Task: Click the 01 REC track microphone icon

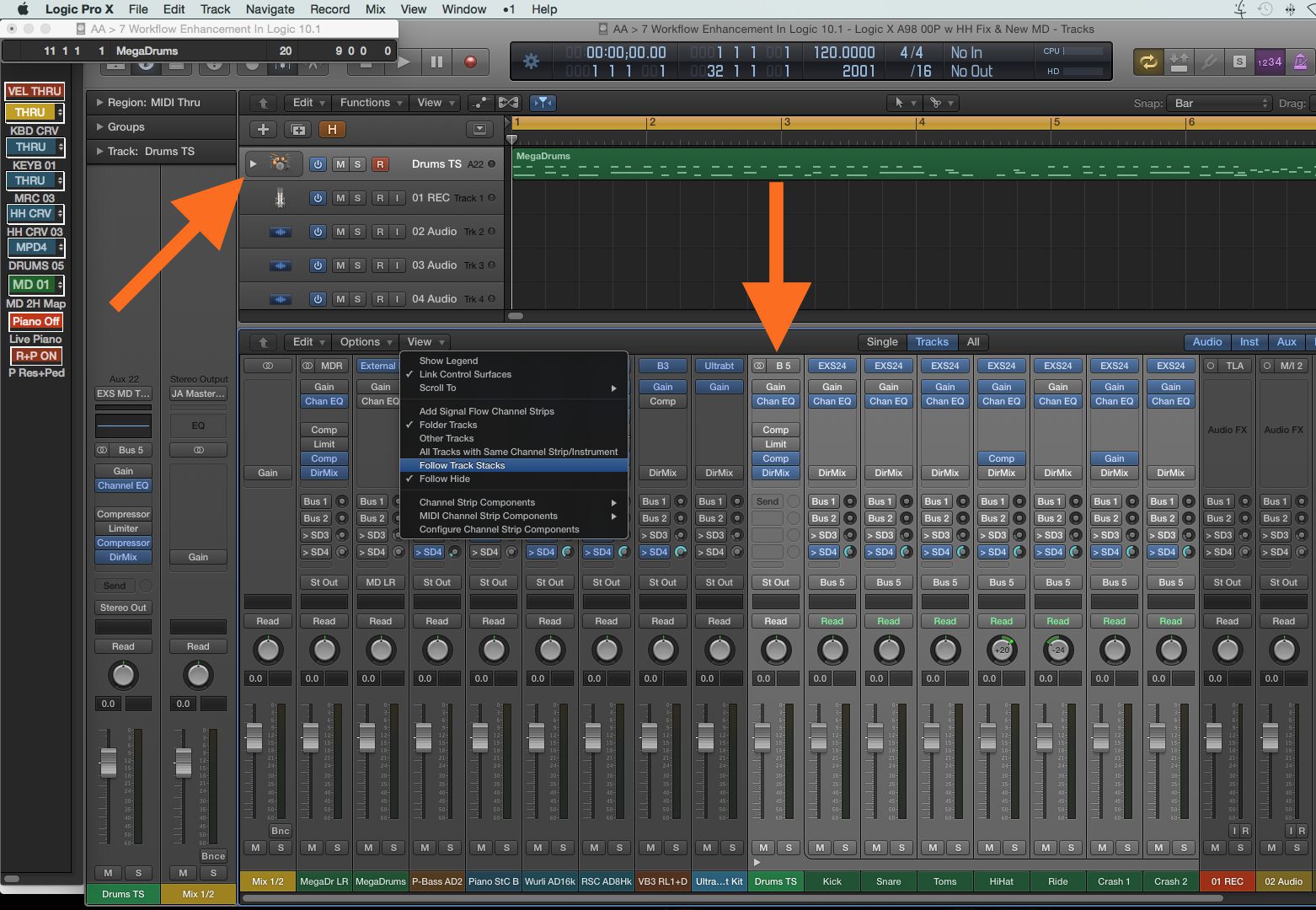Action: (x=280, y=198)
